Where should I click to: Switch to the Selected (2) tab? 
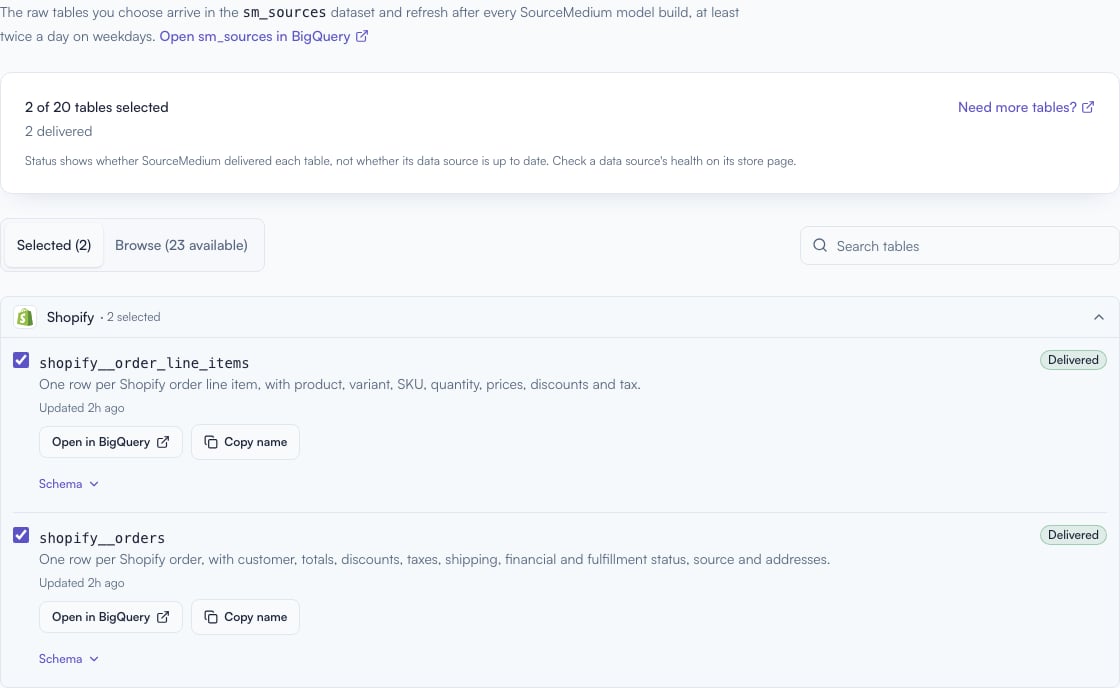pyautogui.click(x=54, y=245)
